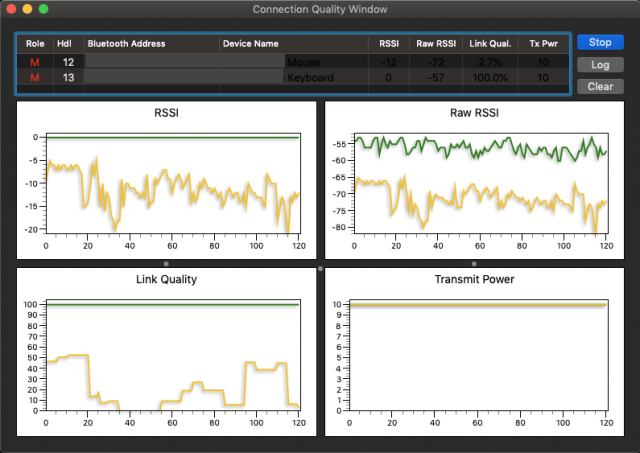This screenshot has width=640, height=453.
Task: Click the splitter dot below Raw RSSI chart
Action: pyautogui.click(x=474, y=264)
